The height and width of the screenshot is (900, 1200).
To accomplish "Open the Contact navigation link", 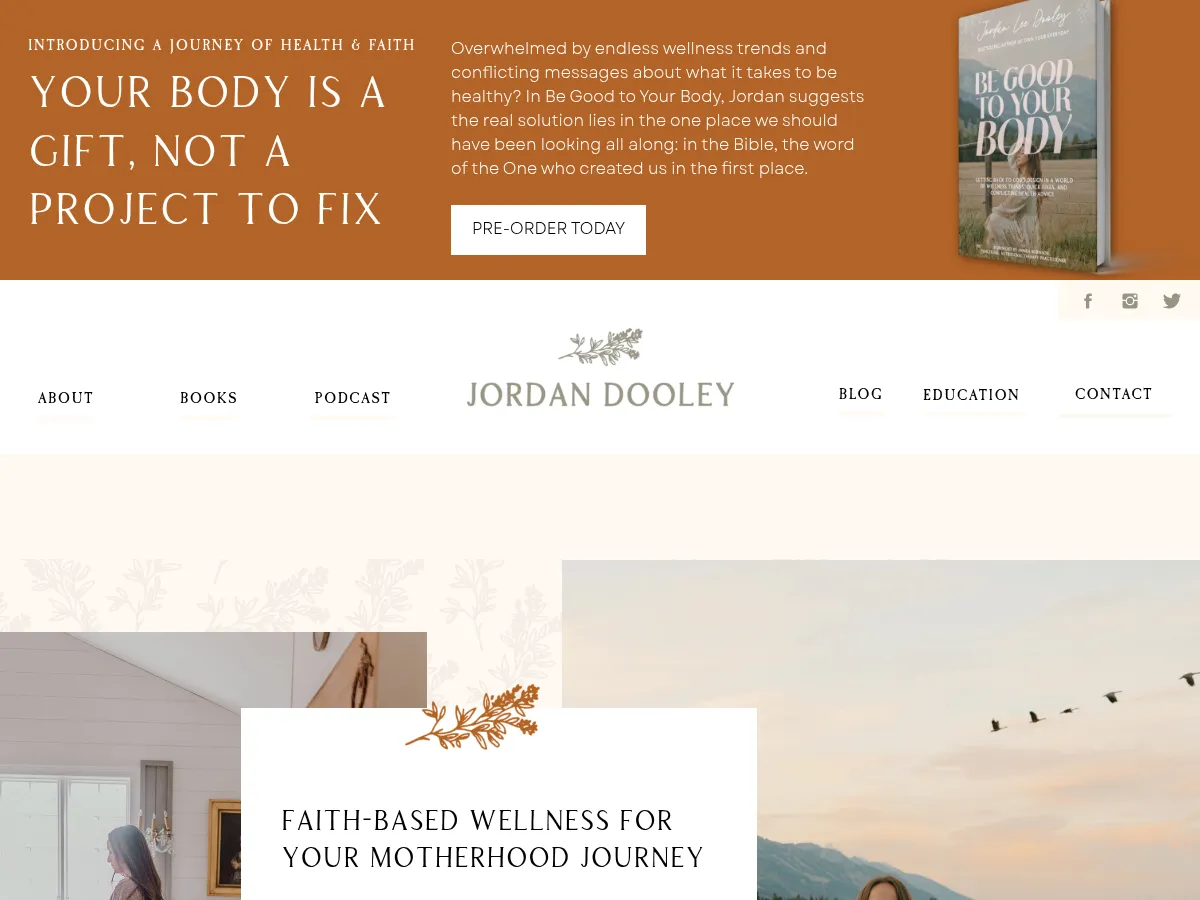I will (1114, 394).
